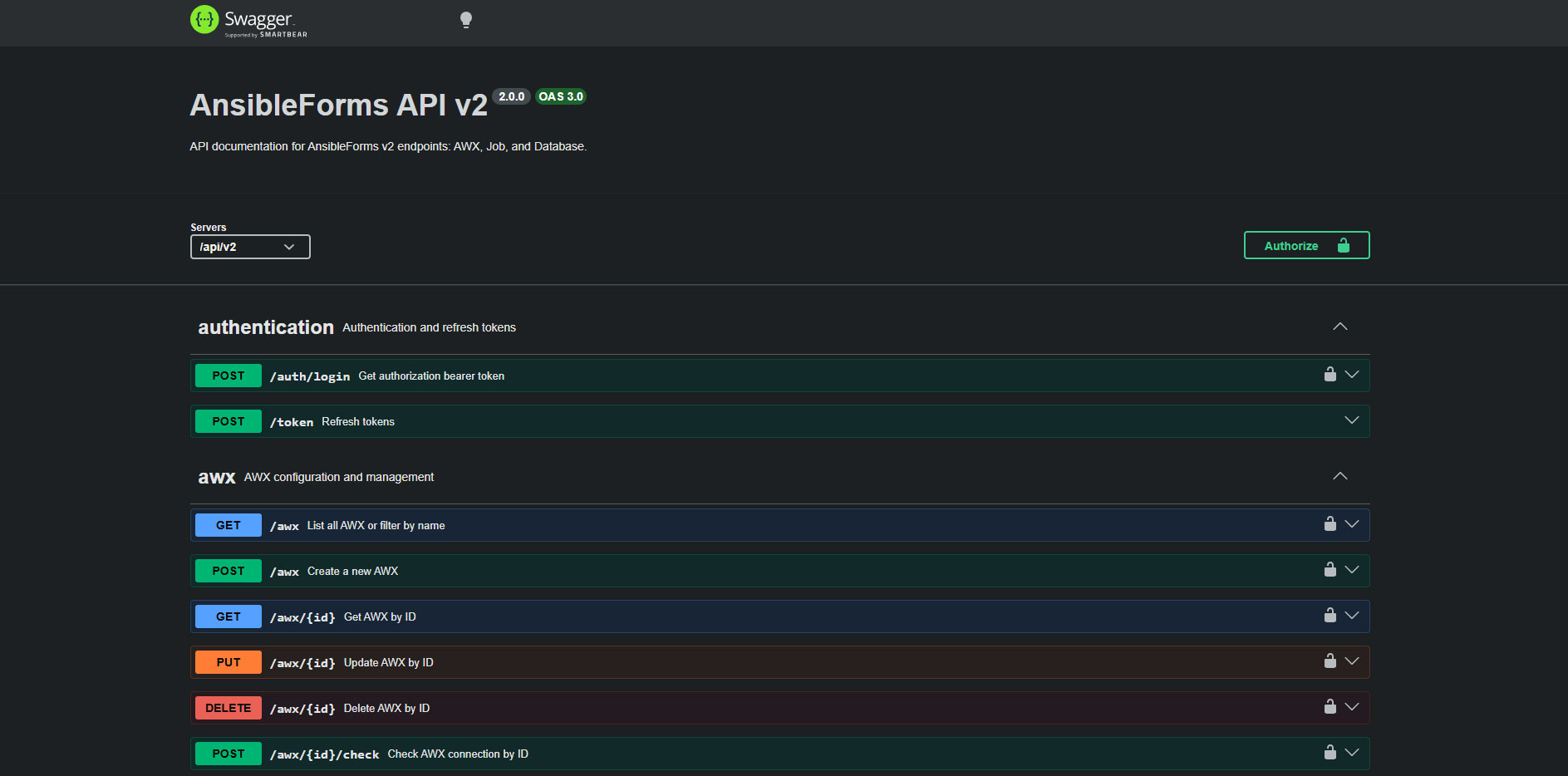Collapse the authentication section
1568x776 pixels.
tap(1339, 327)
